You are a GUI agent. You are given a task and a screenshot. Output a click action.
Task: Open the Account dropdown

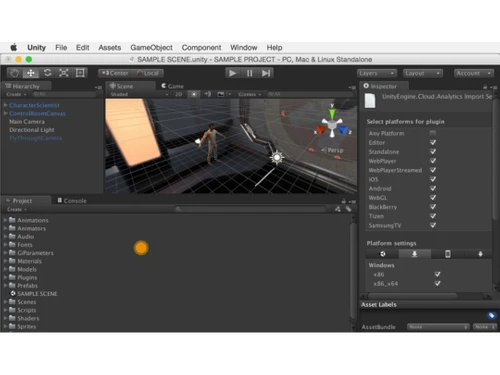point(473,73)
